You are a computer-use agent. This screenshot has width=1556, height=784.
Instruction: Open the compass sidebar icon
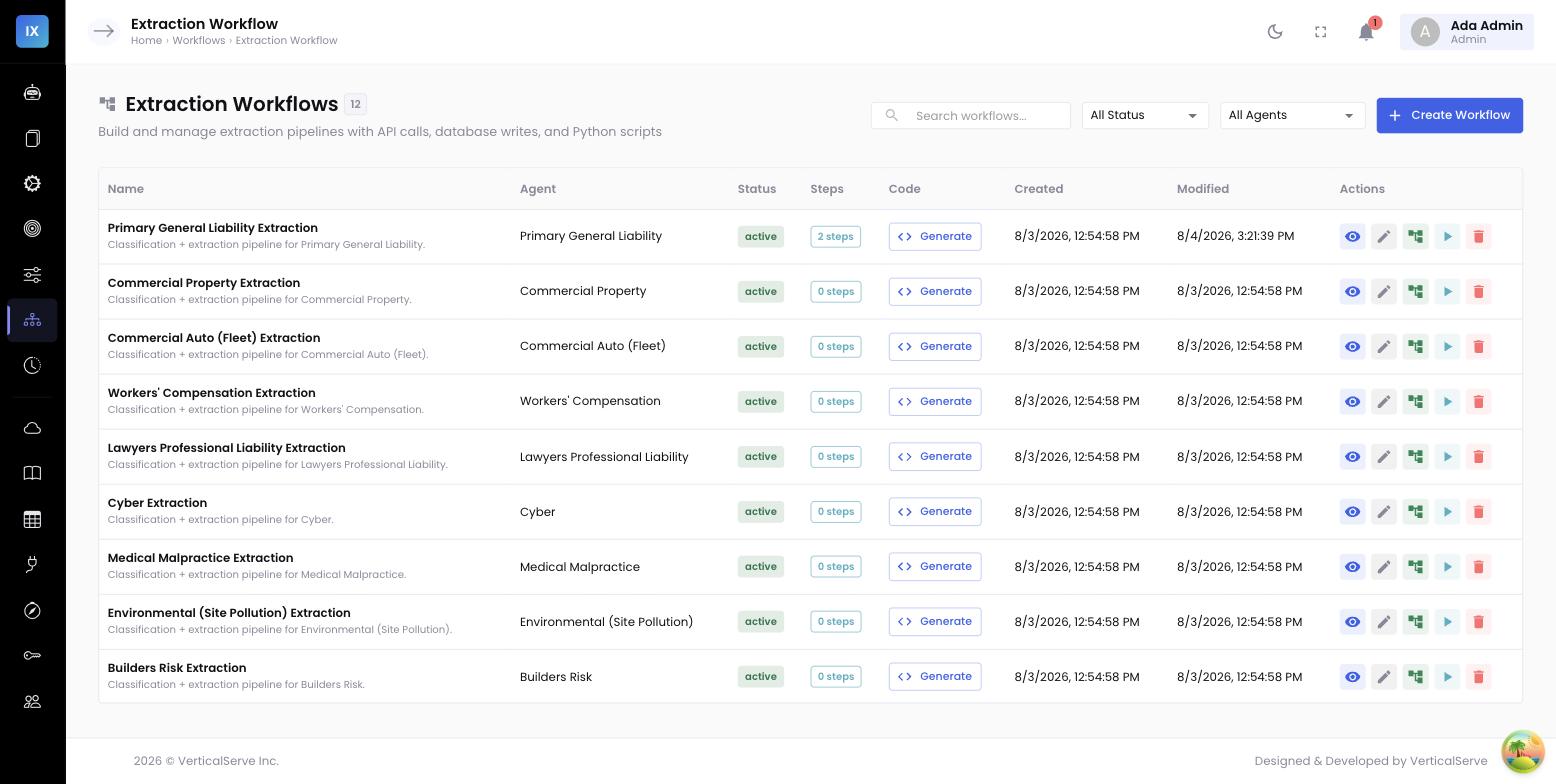(32, 610)
